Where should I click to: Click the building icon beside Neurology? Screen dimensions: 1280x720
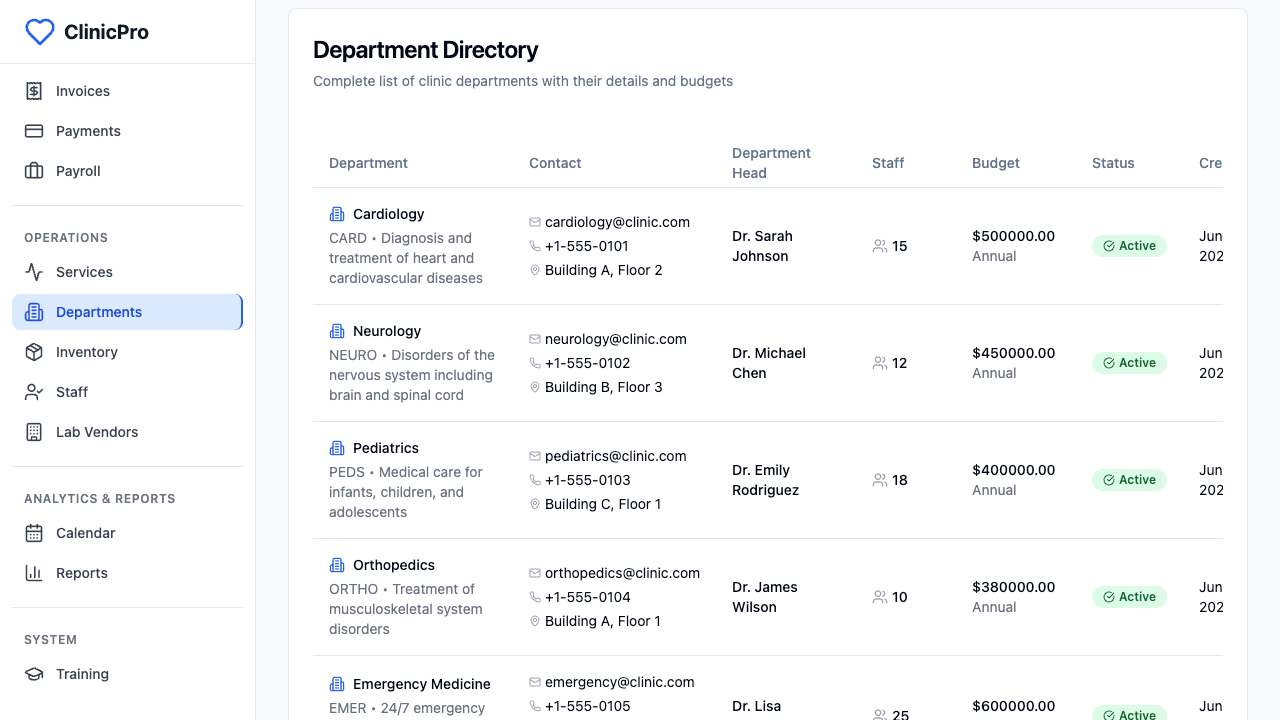point(337,331)
